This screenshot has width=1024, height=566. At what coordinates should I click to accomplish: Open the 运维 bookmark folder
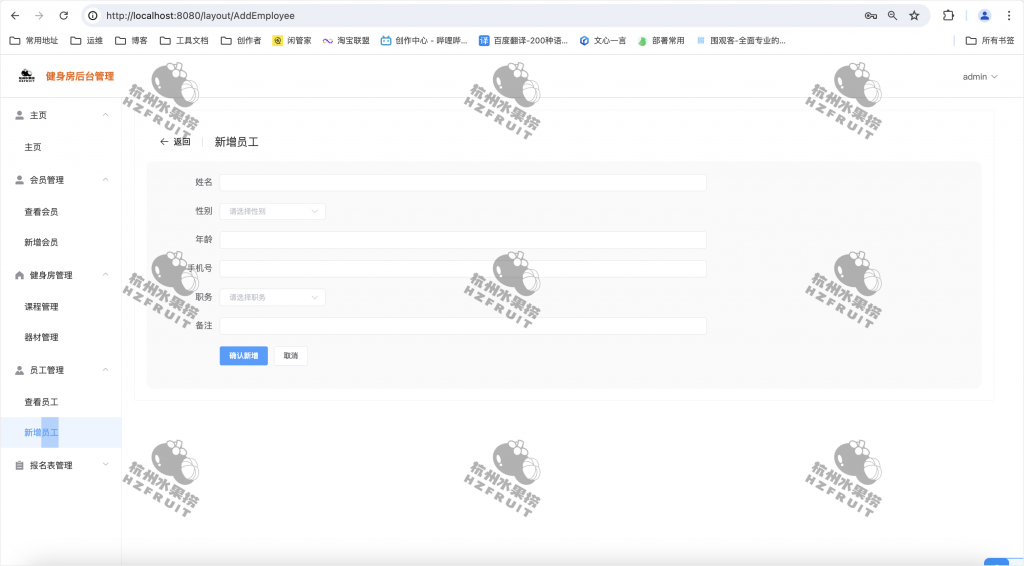[87, 40]
